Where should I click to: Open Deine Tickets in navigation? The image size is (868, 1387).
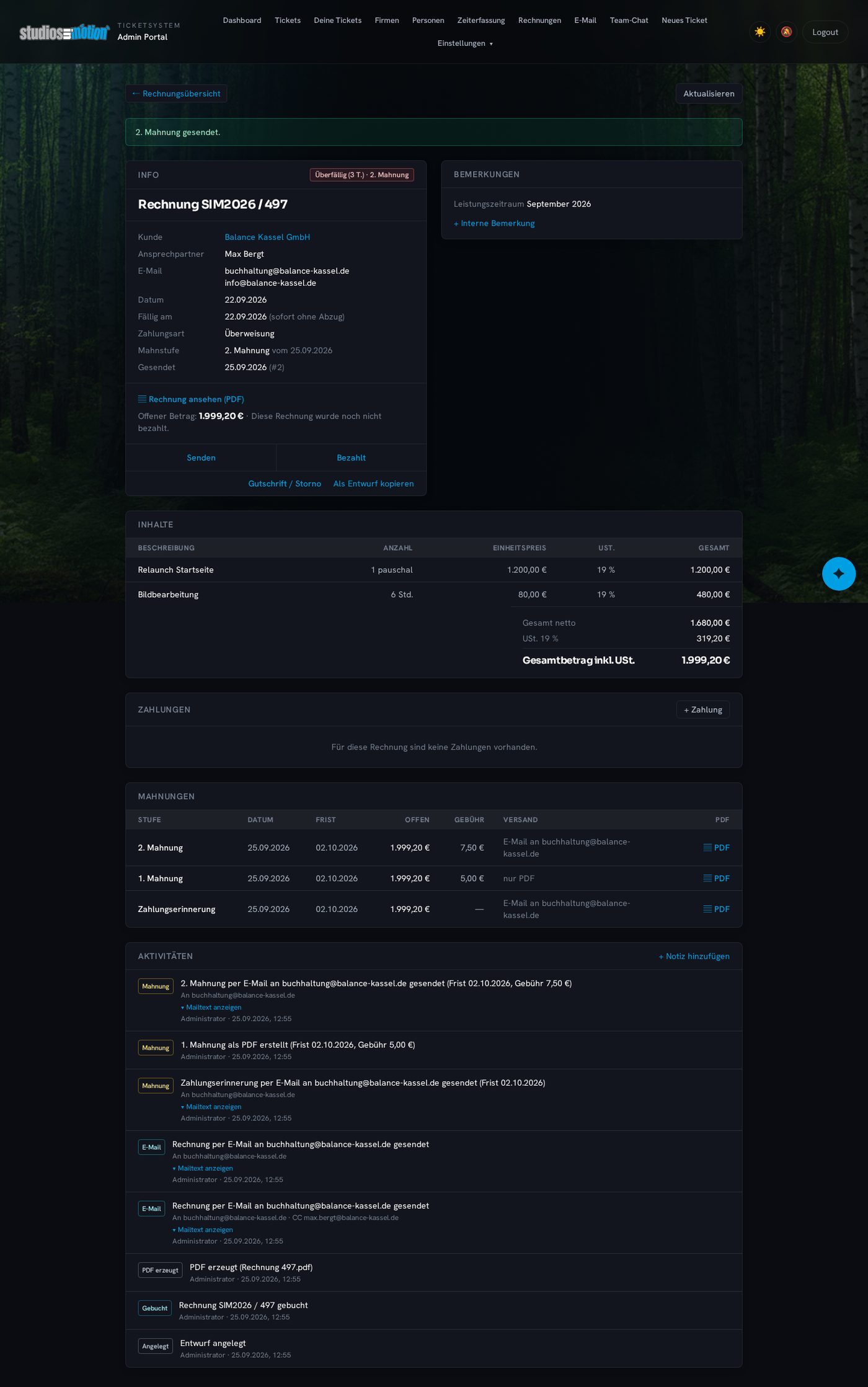click(x=338, y=20)
